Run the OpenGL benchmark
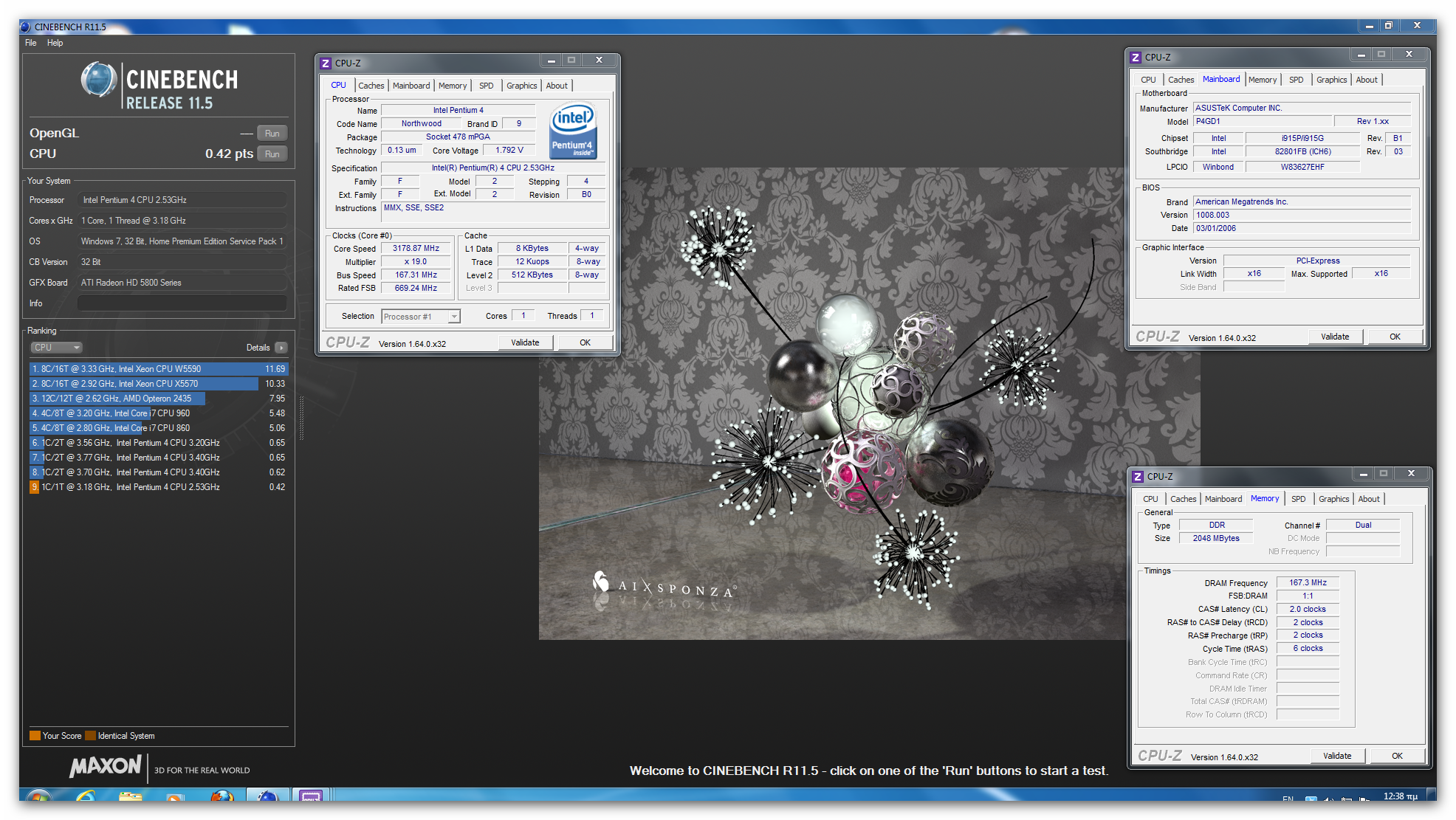This screenshot has height=820, width=1456. (x=272, y=134)
